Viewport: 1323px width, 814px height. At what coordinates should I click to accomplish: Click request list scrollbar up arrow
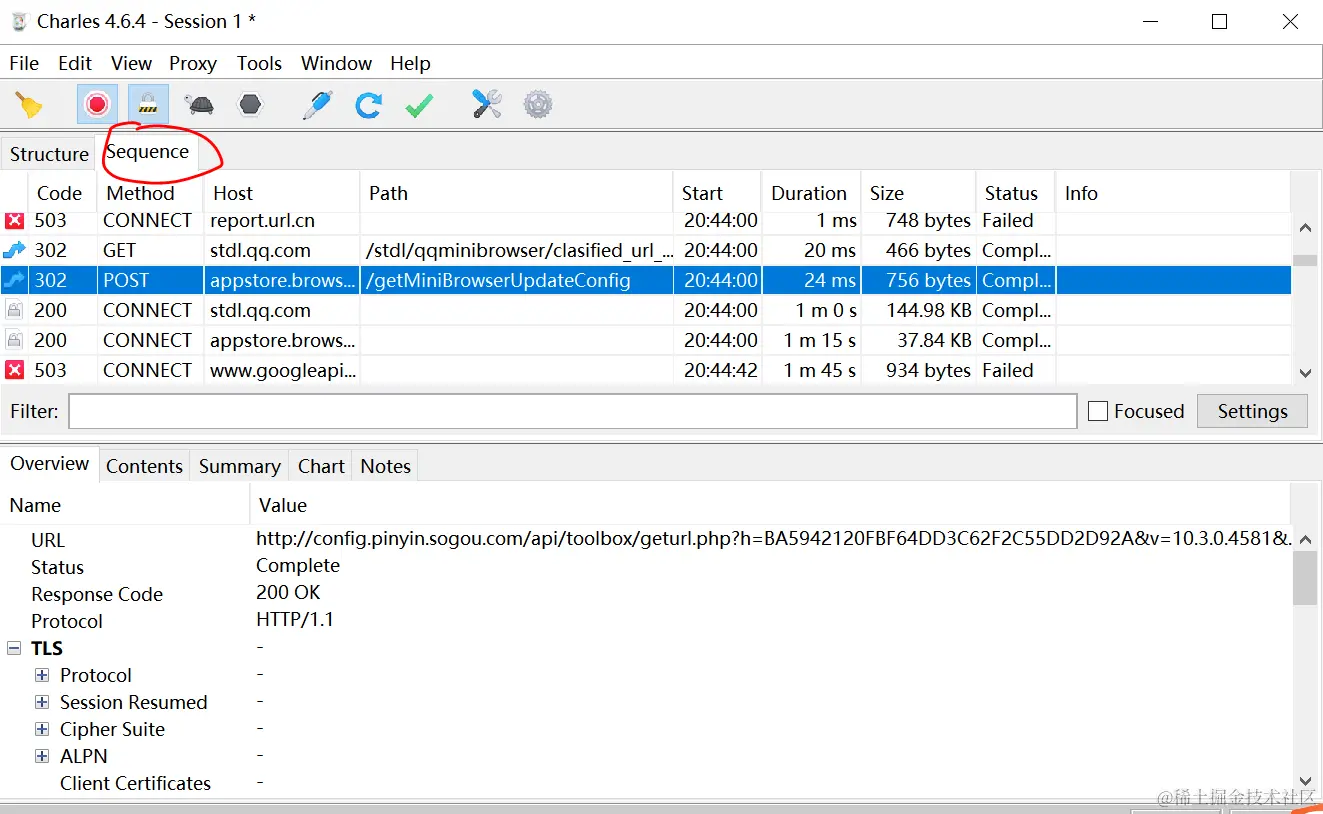1304,228
